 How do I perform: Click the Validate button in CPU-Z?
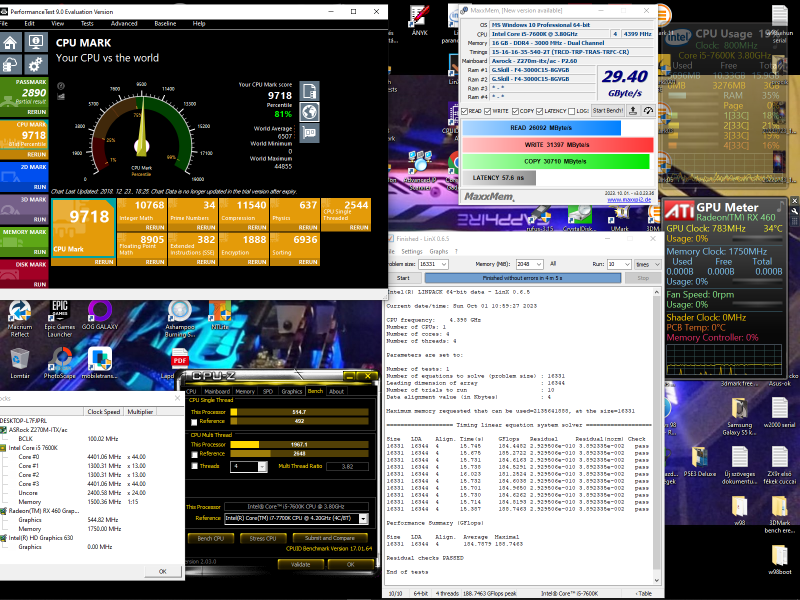pos(301,564)
